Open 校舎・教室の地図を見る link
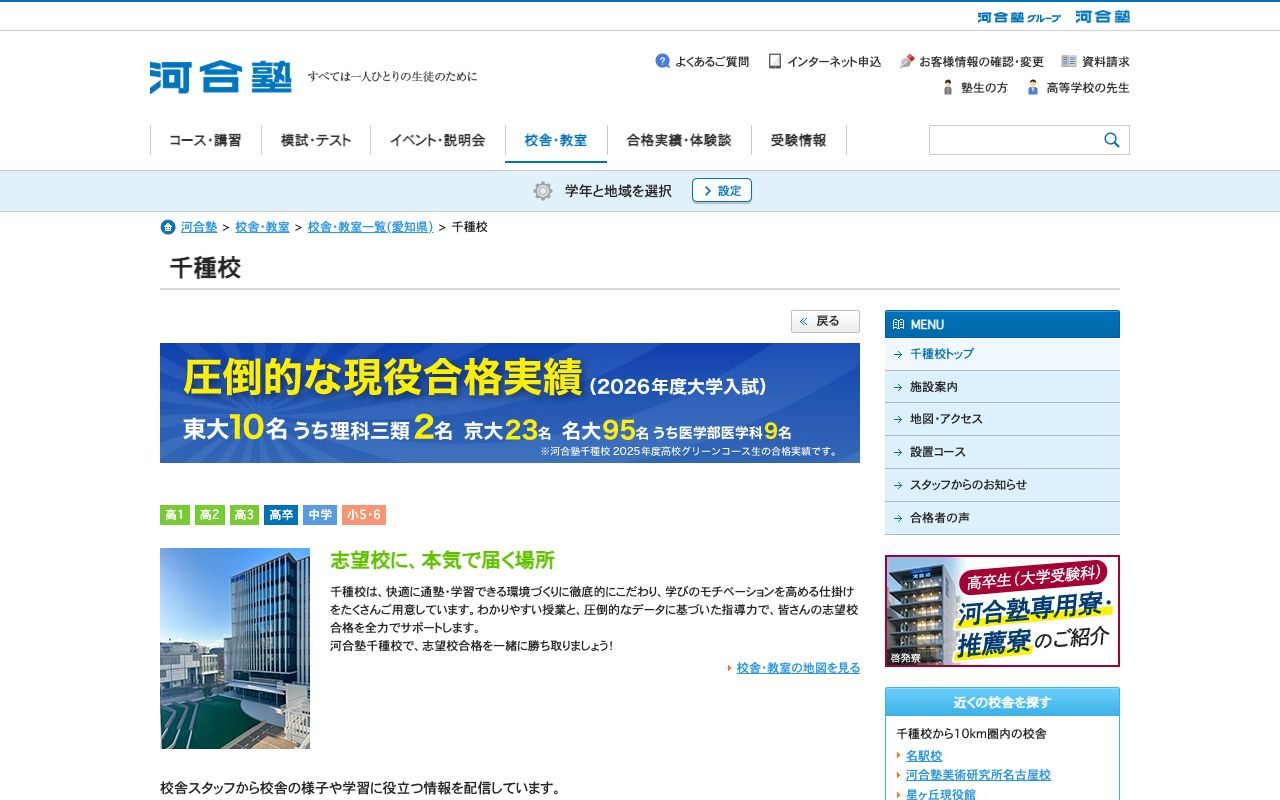Screen dimensions: 1280x800 click(x=798, y=668)
